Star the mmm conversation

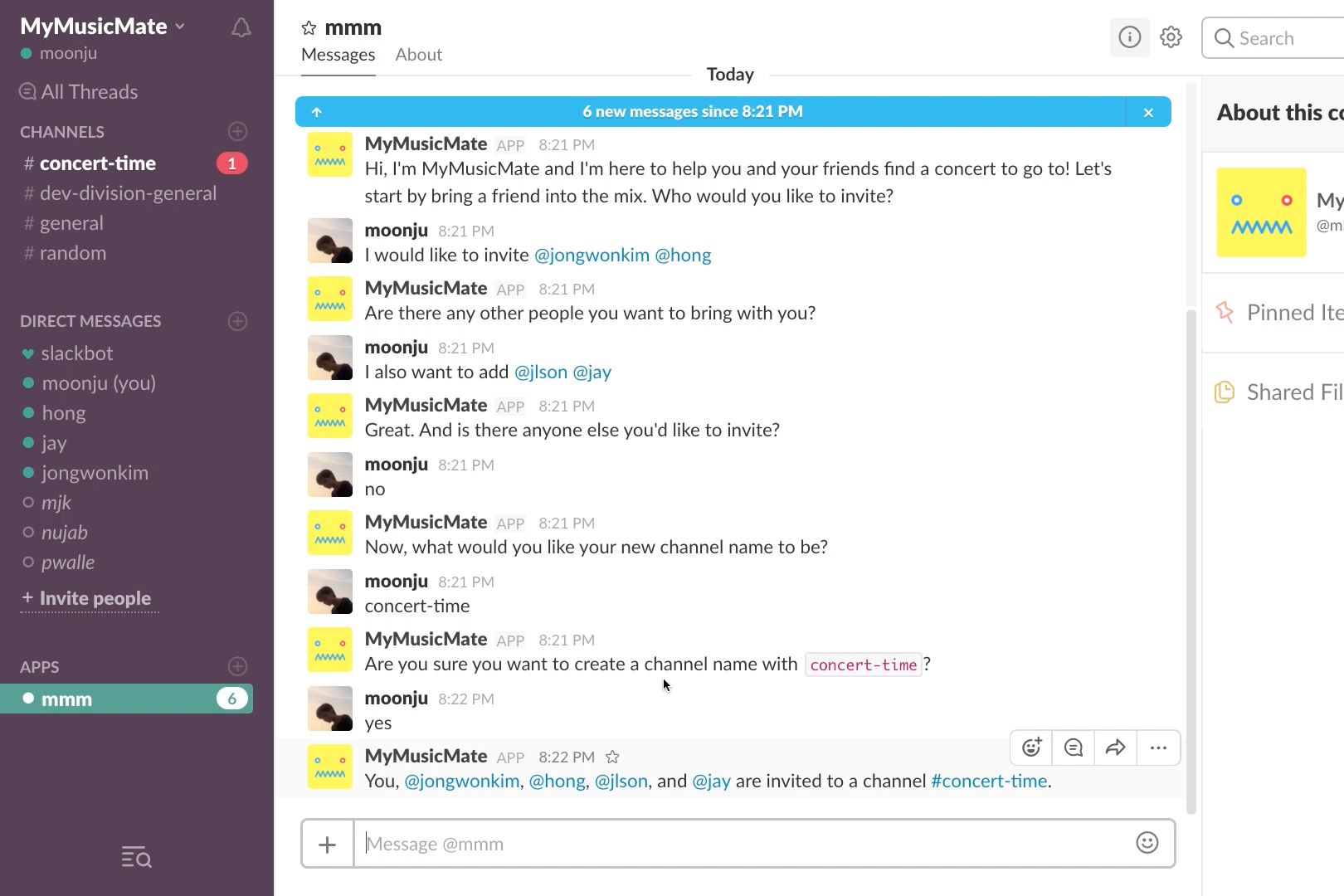pyautogui.click(x=309, y=28)
